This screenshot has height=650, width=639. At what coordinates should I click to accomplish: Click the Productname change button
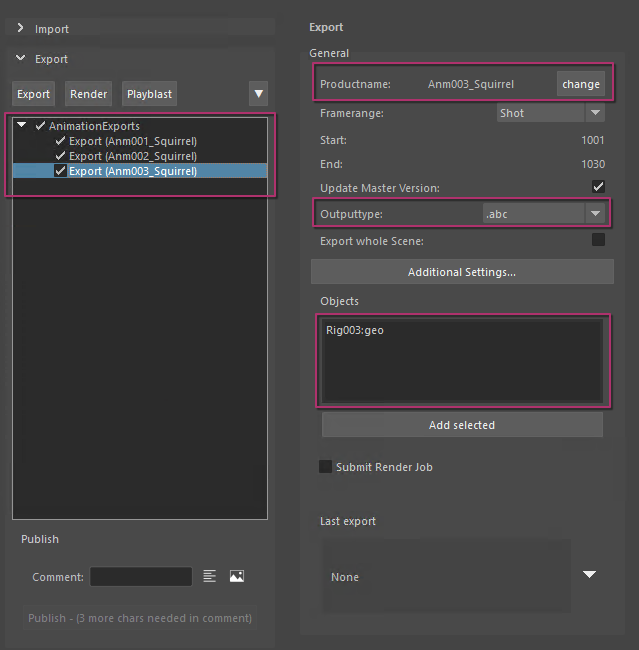[x=581, y=84]
